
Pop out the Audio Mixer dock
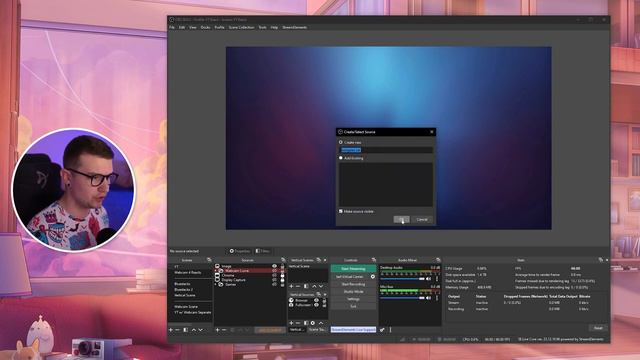click(438, 260)
